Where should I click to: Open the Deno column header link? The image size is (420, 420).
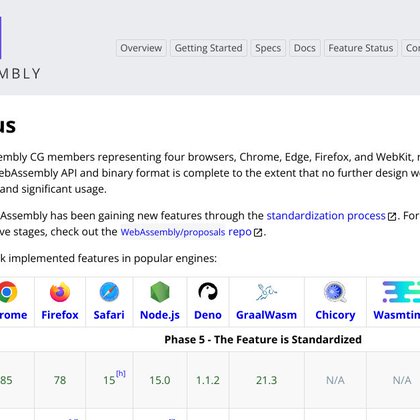point(208,315)
